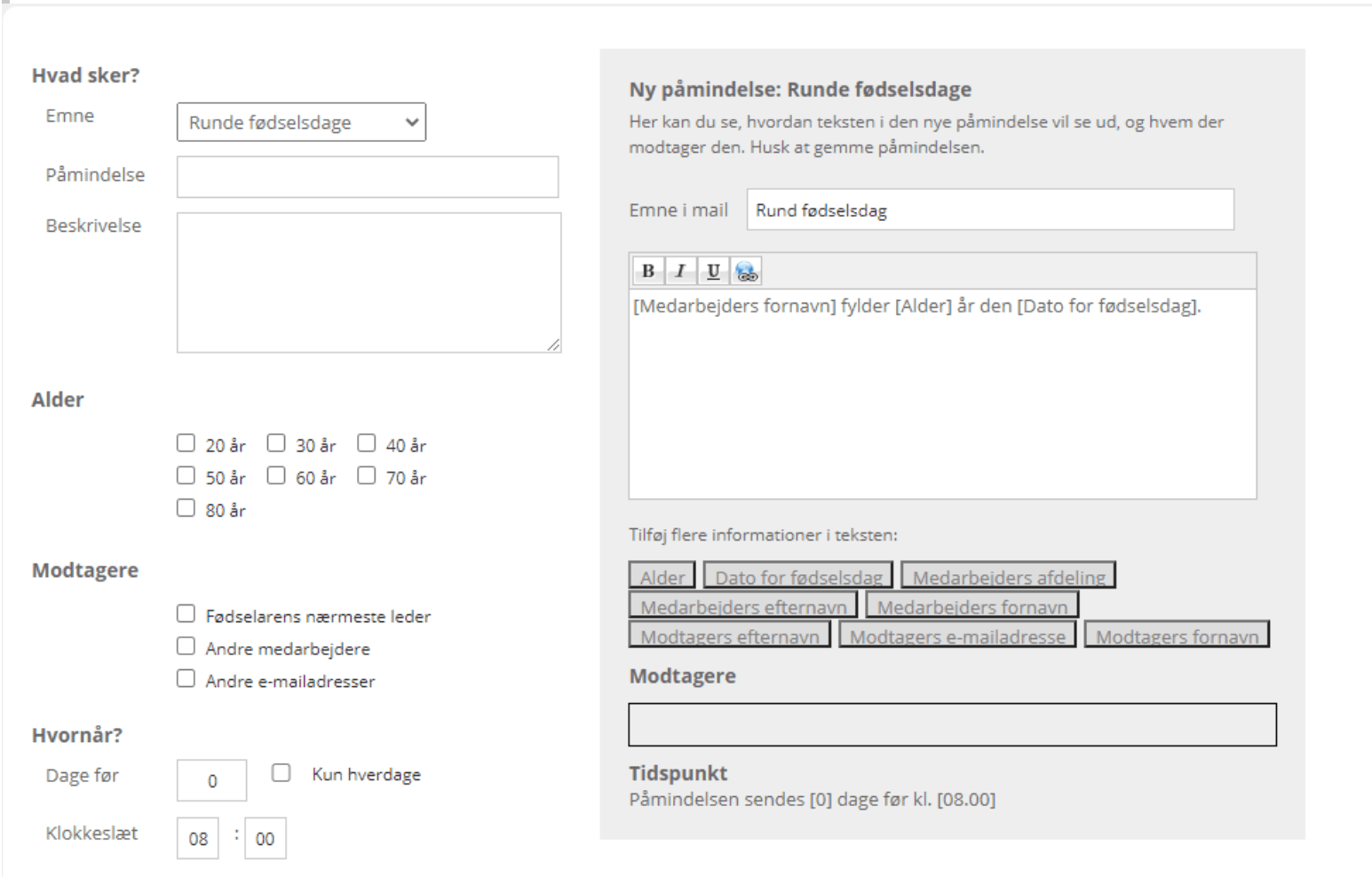Insert Medarbejders afdeling into text
Viewport: 1372px width, 877px height.
[x=1008, y=576]
